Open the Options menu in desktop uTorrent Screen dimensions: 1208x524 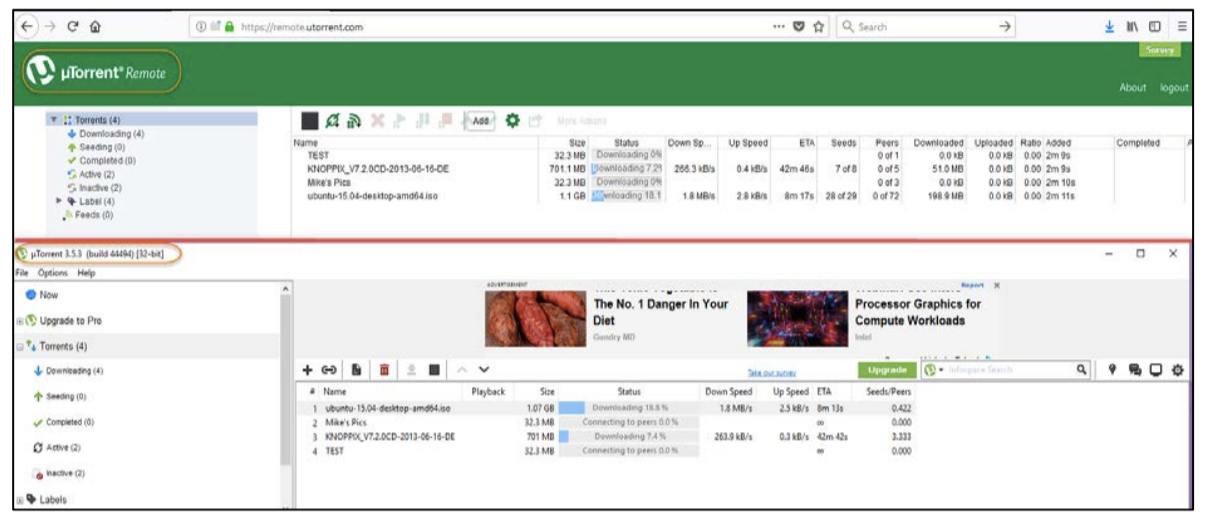(52, 273)
